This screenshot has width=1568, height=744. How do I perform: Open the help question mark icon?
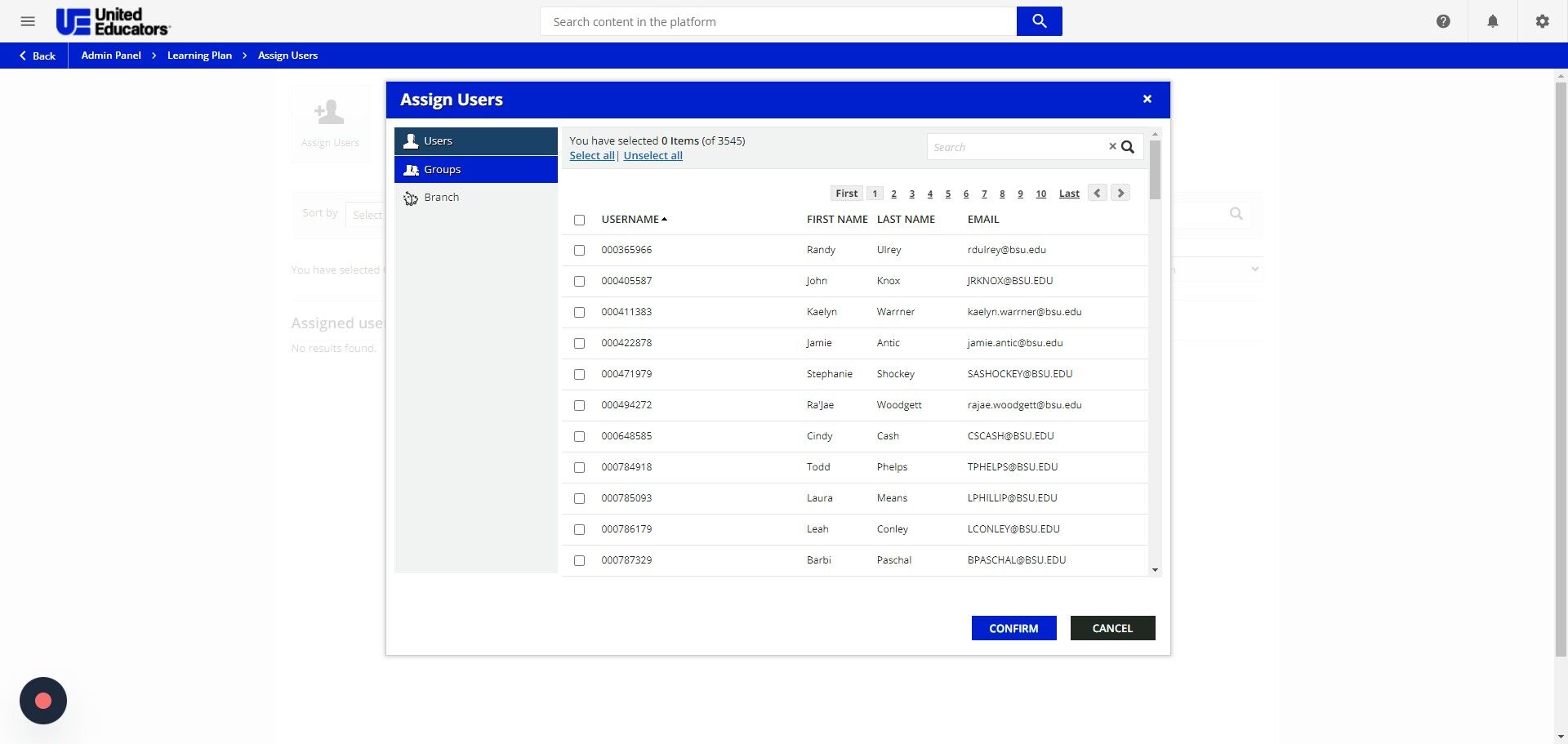(1443, 21)
